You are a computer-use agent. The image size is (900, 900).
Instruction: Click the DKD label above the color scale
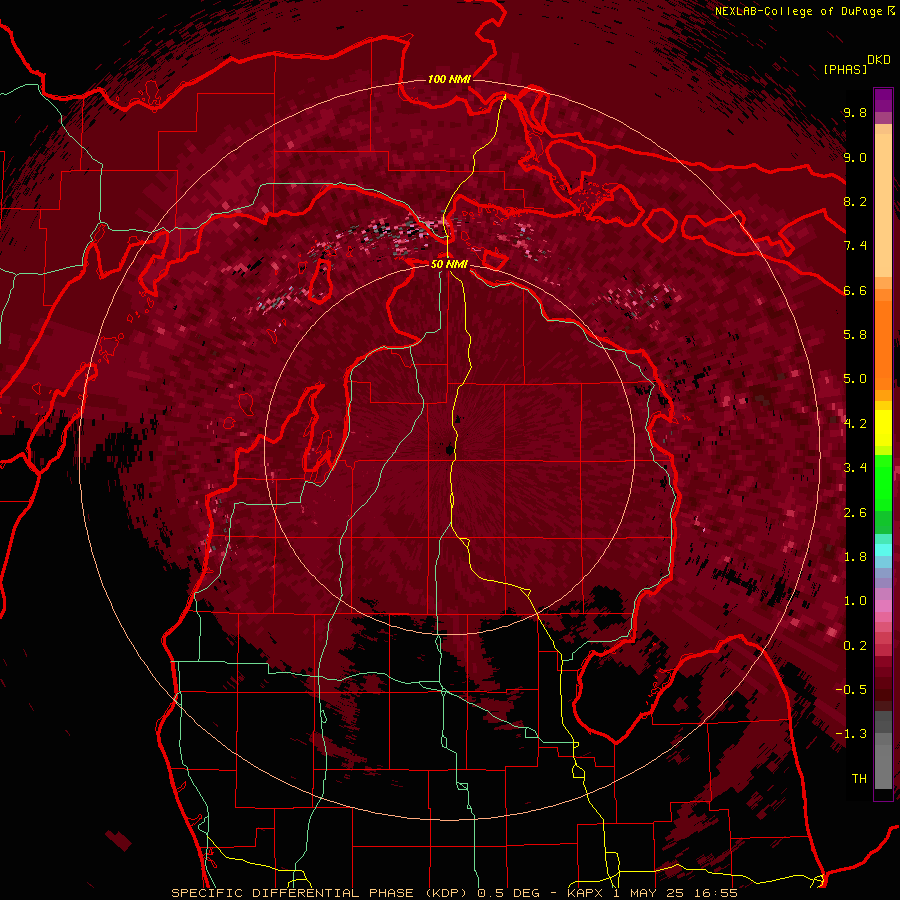[x=879, y=60]
